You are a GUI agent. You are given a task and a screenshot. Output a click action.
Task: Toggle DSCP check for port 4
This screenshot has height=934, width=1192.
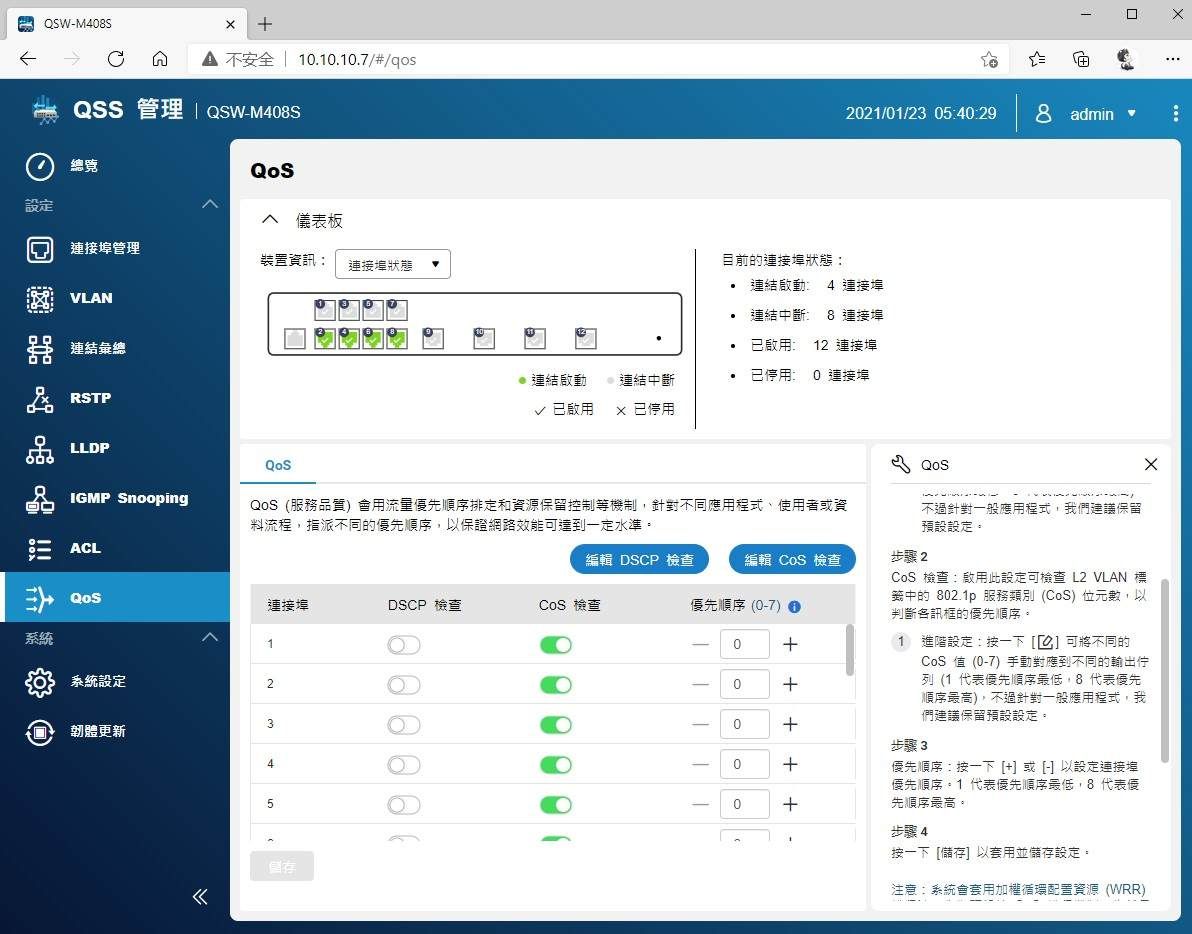[404, 765]
